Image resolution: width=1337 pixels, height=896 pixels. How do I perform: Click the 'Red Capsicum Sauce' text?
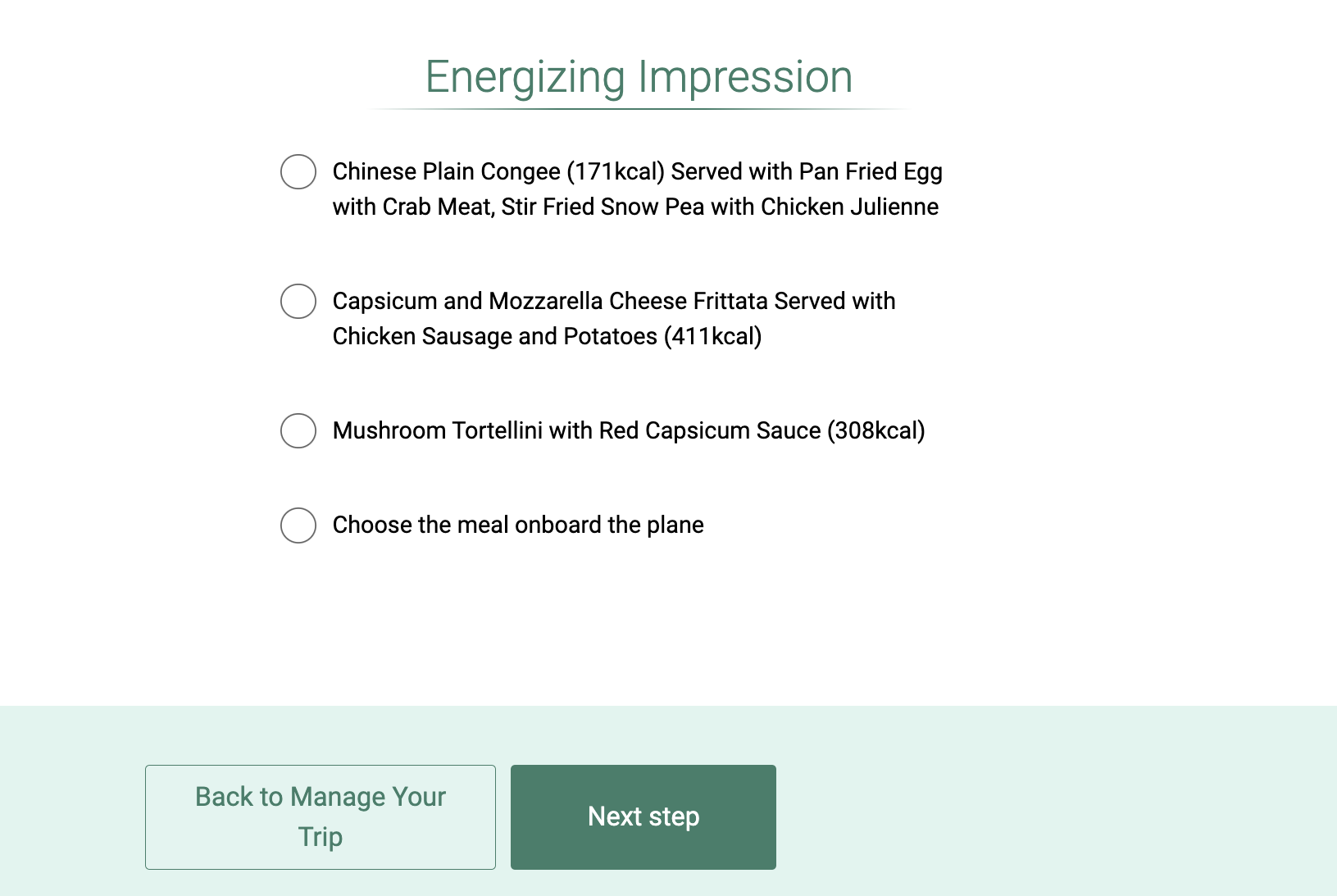coord(710,430)
